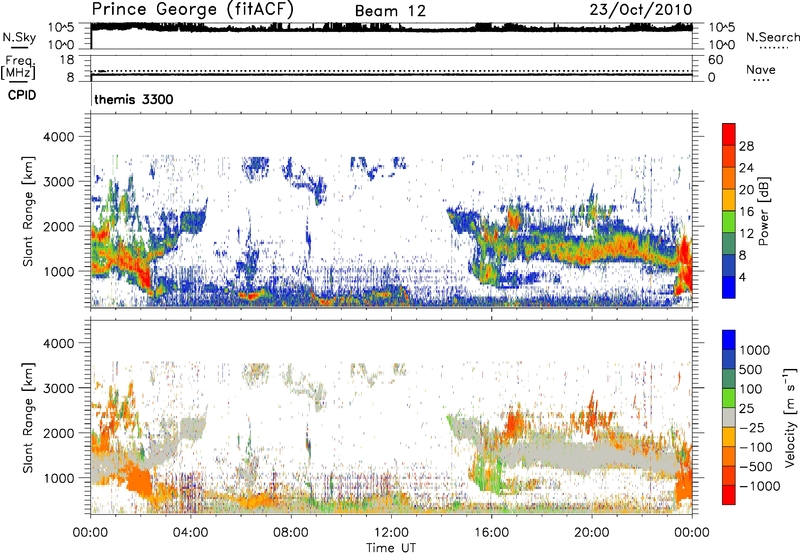This screenshot has width=800, height=554.
Task: Click the 'N.Sky' axis label
Action: [19, 37]
